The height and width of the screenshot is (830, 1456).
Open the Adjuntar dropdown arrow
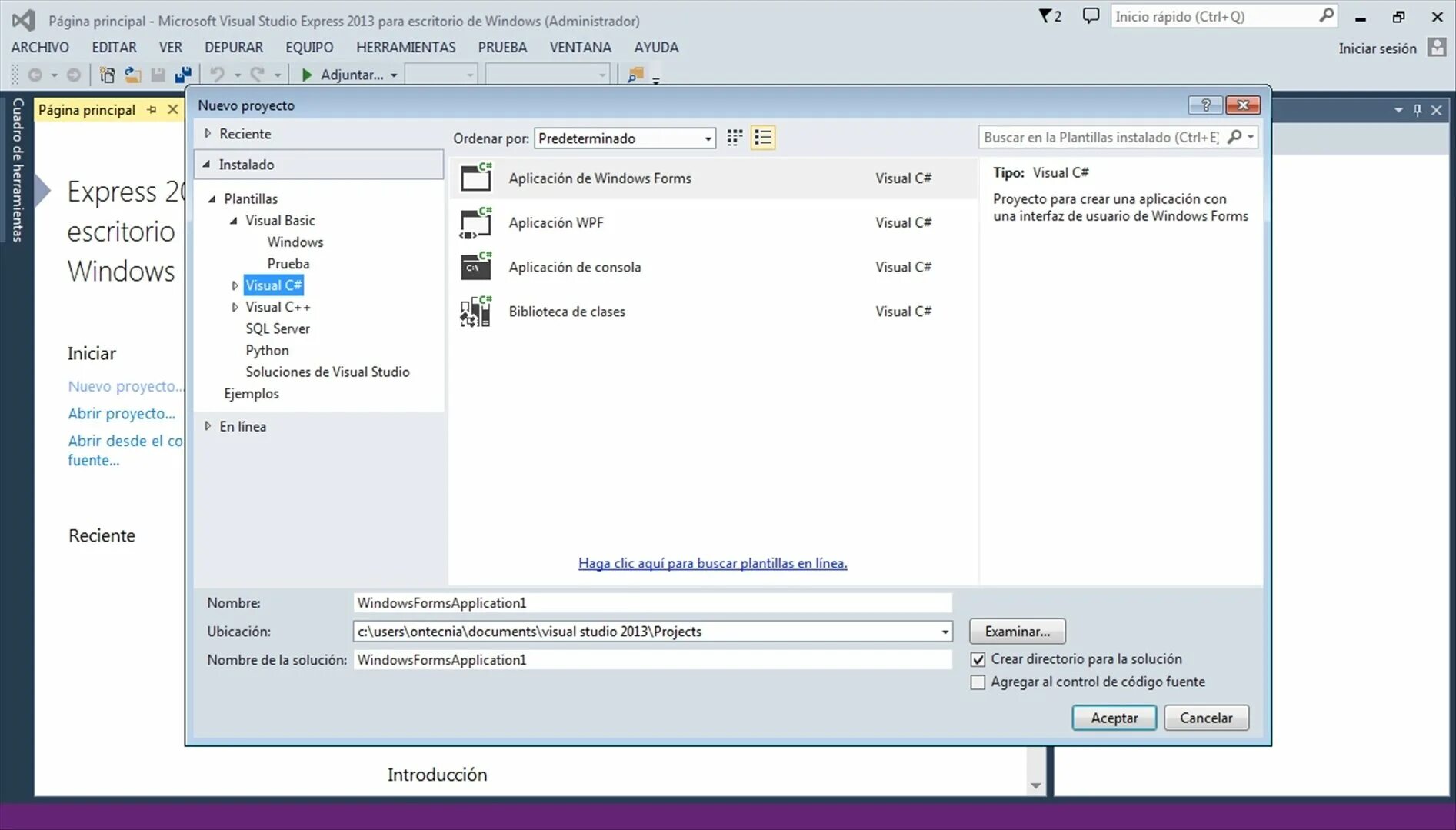[x=394, y=75]
